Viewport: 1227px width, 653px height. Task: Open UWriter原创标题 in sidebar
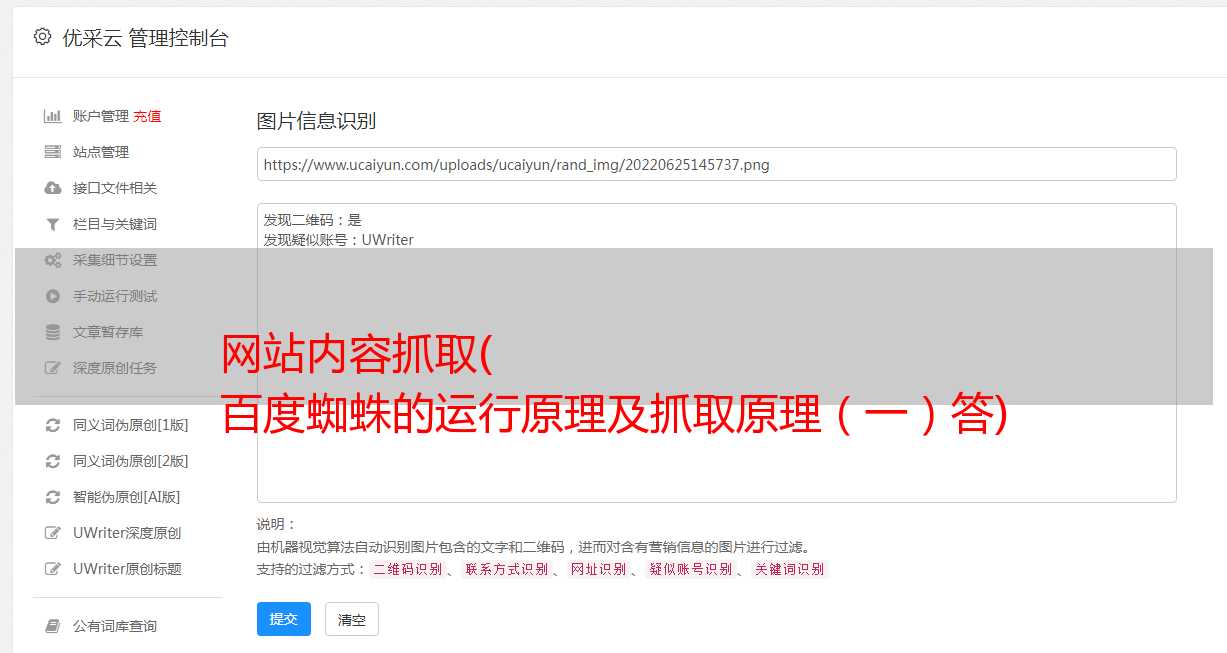(127, 569)
